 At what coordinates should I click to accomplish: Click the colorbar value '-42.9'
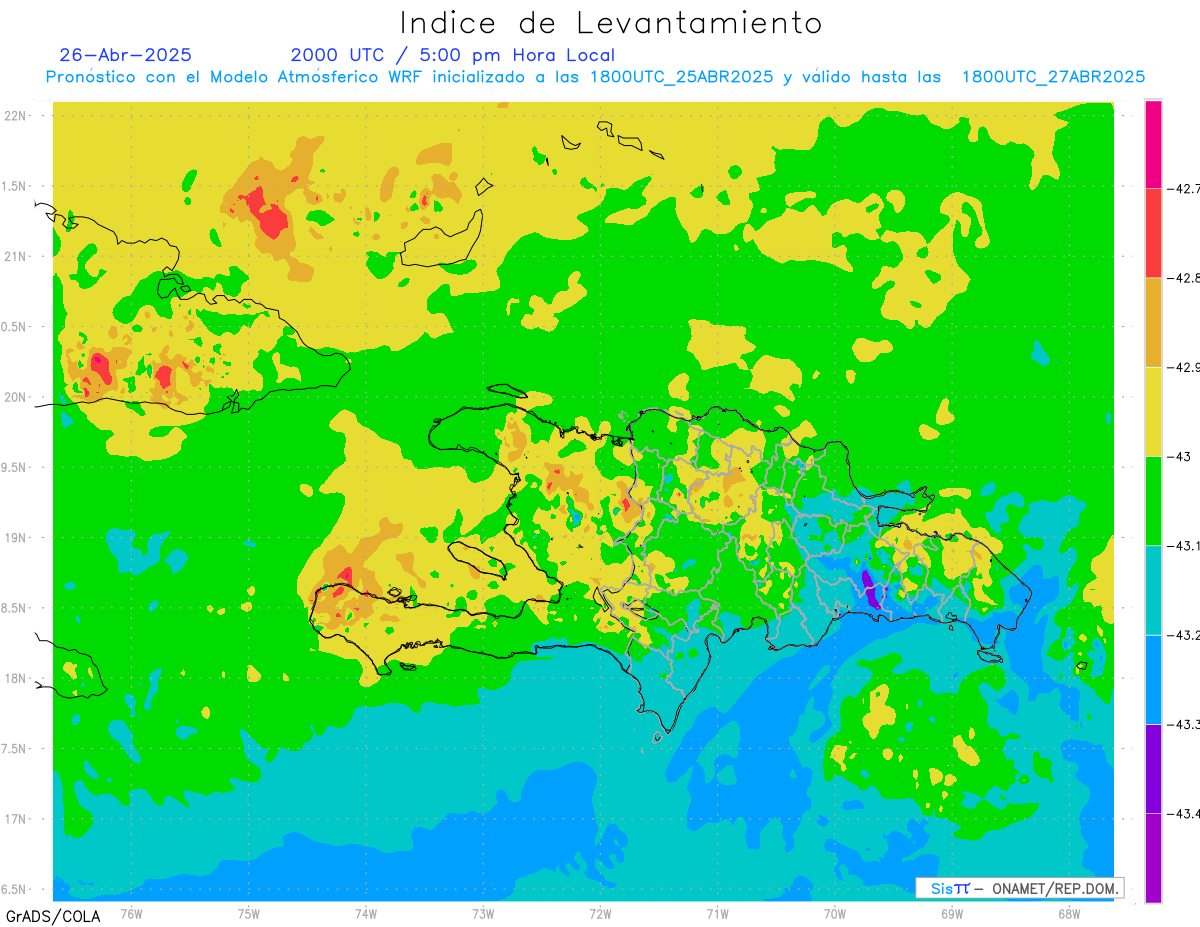point(1185,367)
